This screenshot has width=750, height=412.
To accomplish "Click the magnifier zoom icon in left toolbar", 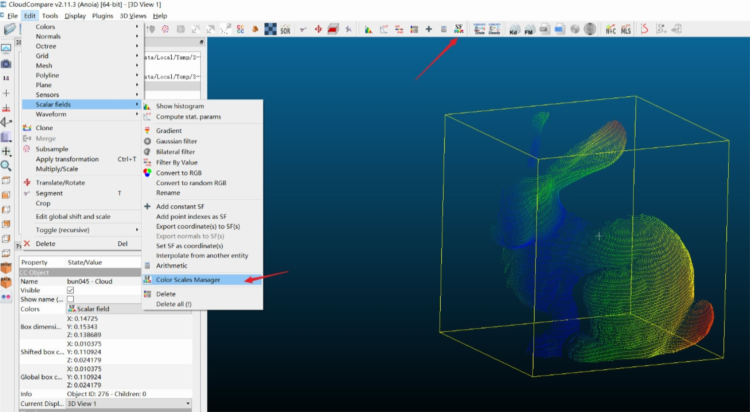I will pos(6,166).
